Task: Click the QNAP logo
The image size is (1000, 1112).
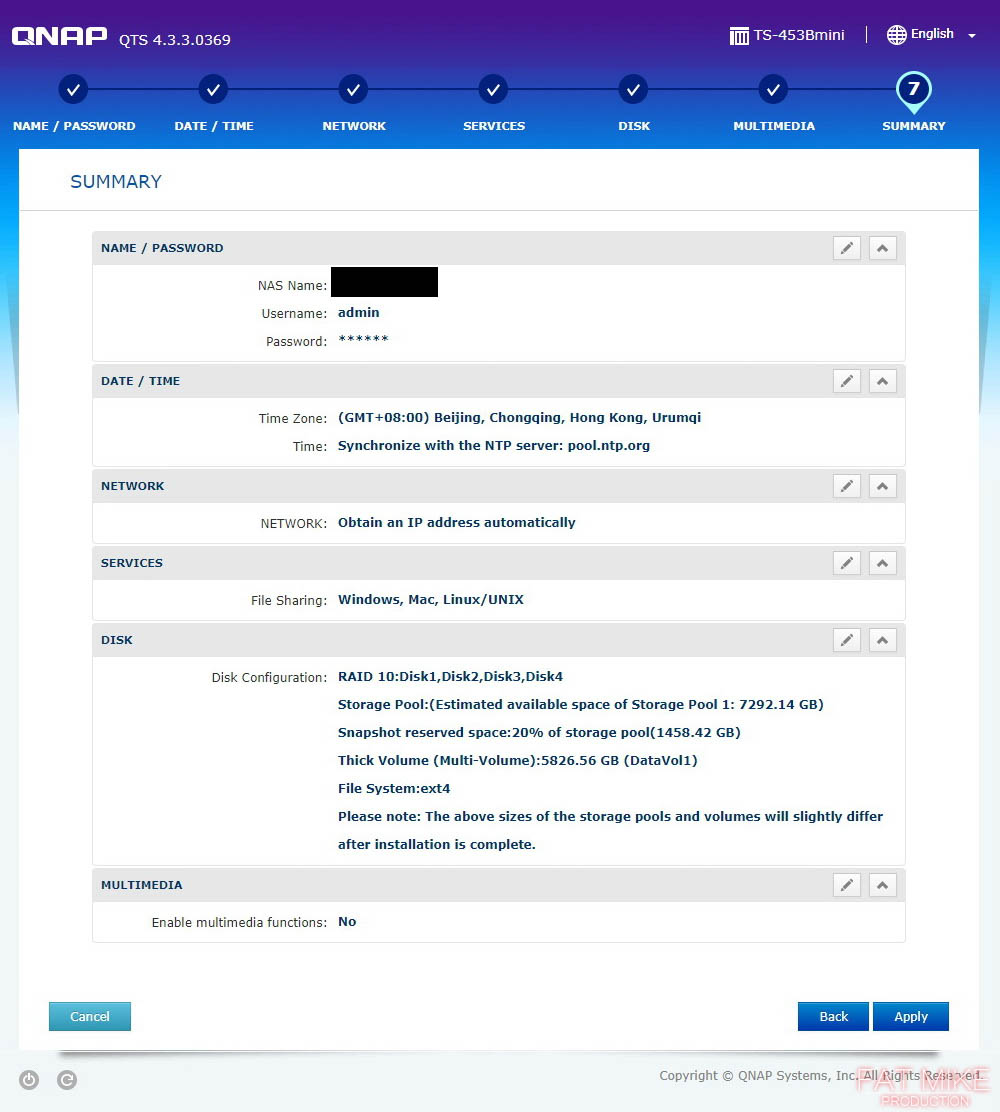Action: [60, 35]
